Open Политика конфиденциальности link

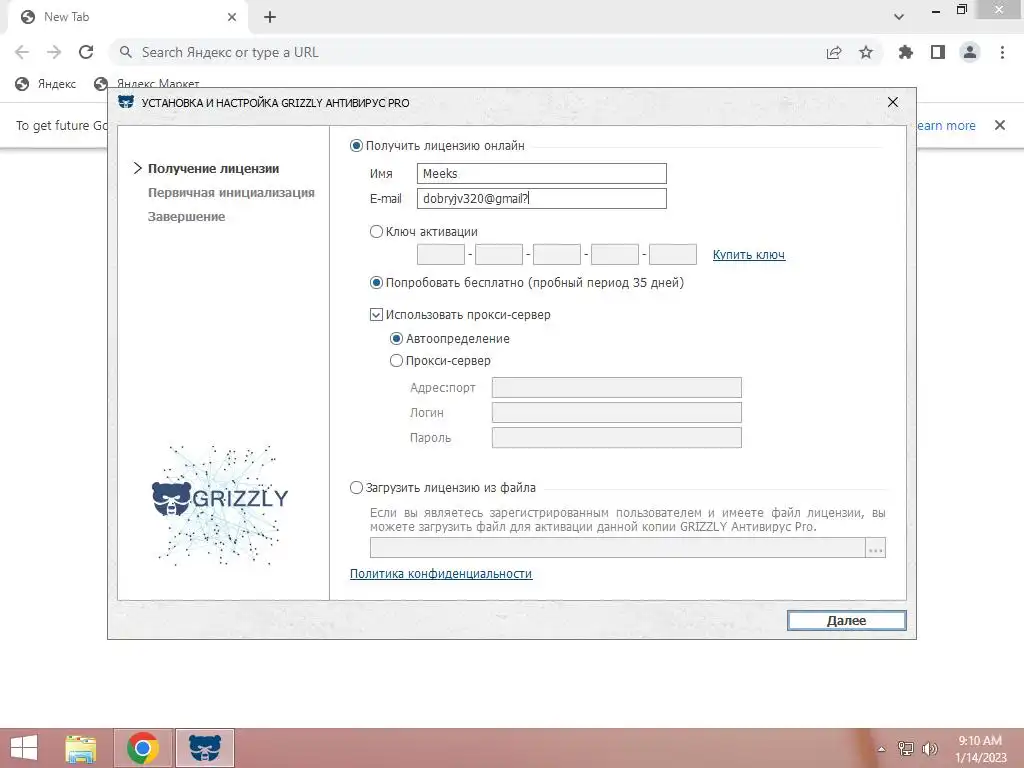pyautogui.click(x=441, y=573)
